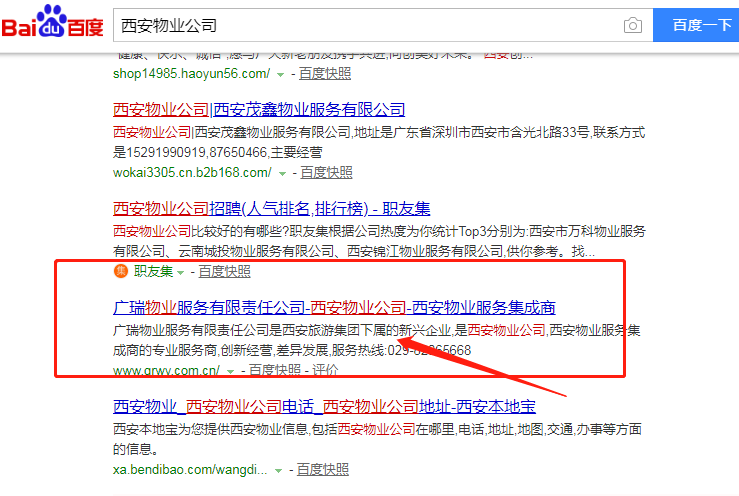Viewport: 739px width, 496px height.
Task: Expand the dropdown arrow beside 职友集
Action: [x=181, y=272]
